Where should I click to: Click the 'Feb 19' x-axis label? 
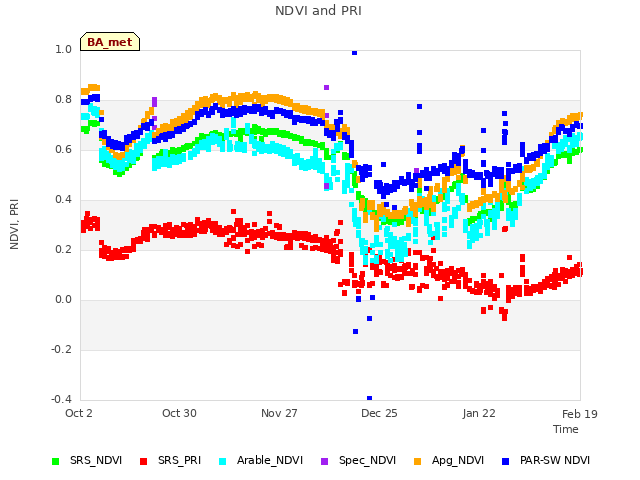pyautogui.click(x=580, y=414)
